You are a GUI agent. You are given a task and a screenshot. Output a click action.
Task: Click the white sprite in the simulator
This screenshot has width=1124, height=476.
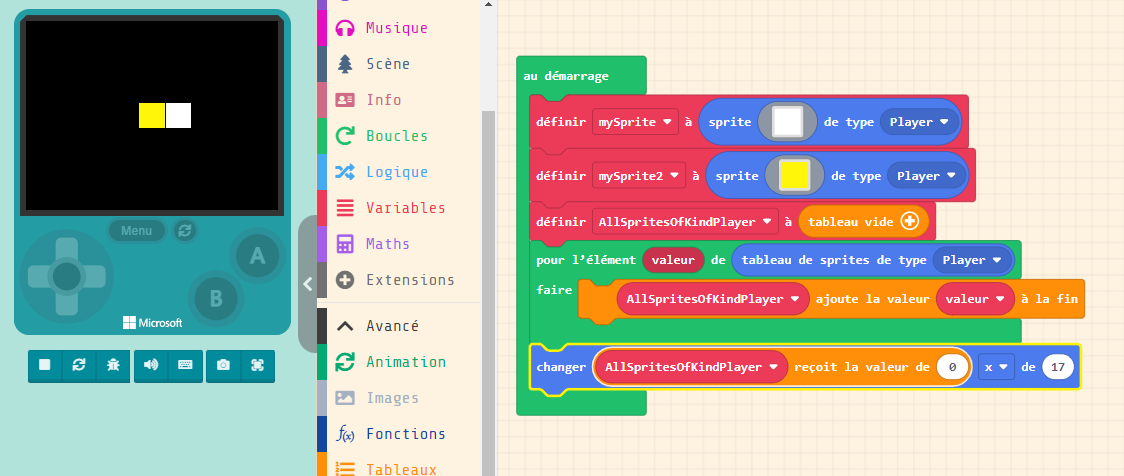point(178,115)
